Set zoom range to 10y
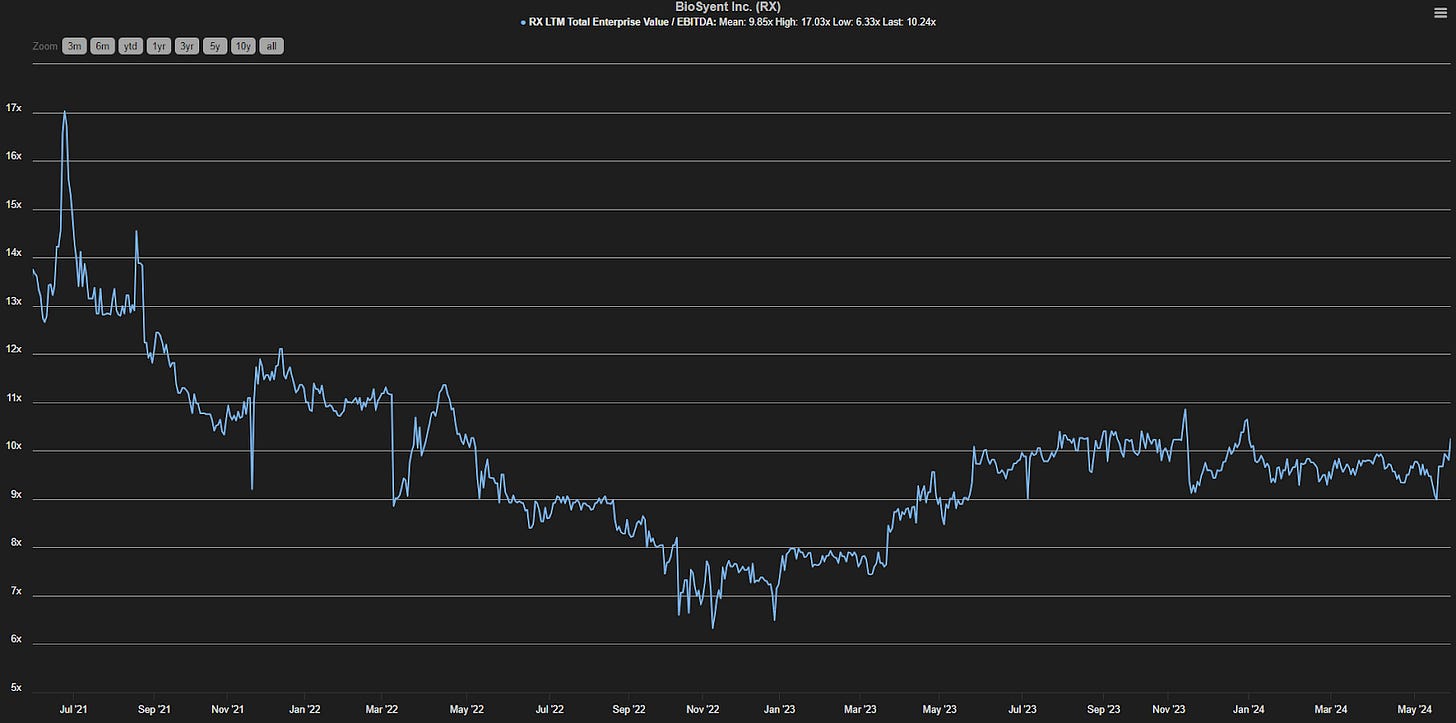1456x723 pixels. [243, 46]
